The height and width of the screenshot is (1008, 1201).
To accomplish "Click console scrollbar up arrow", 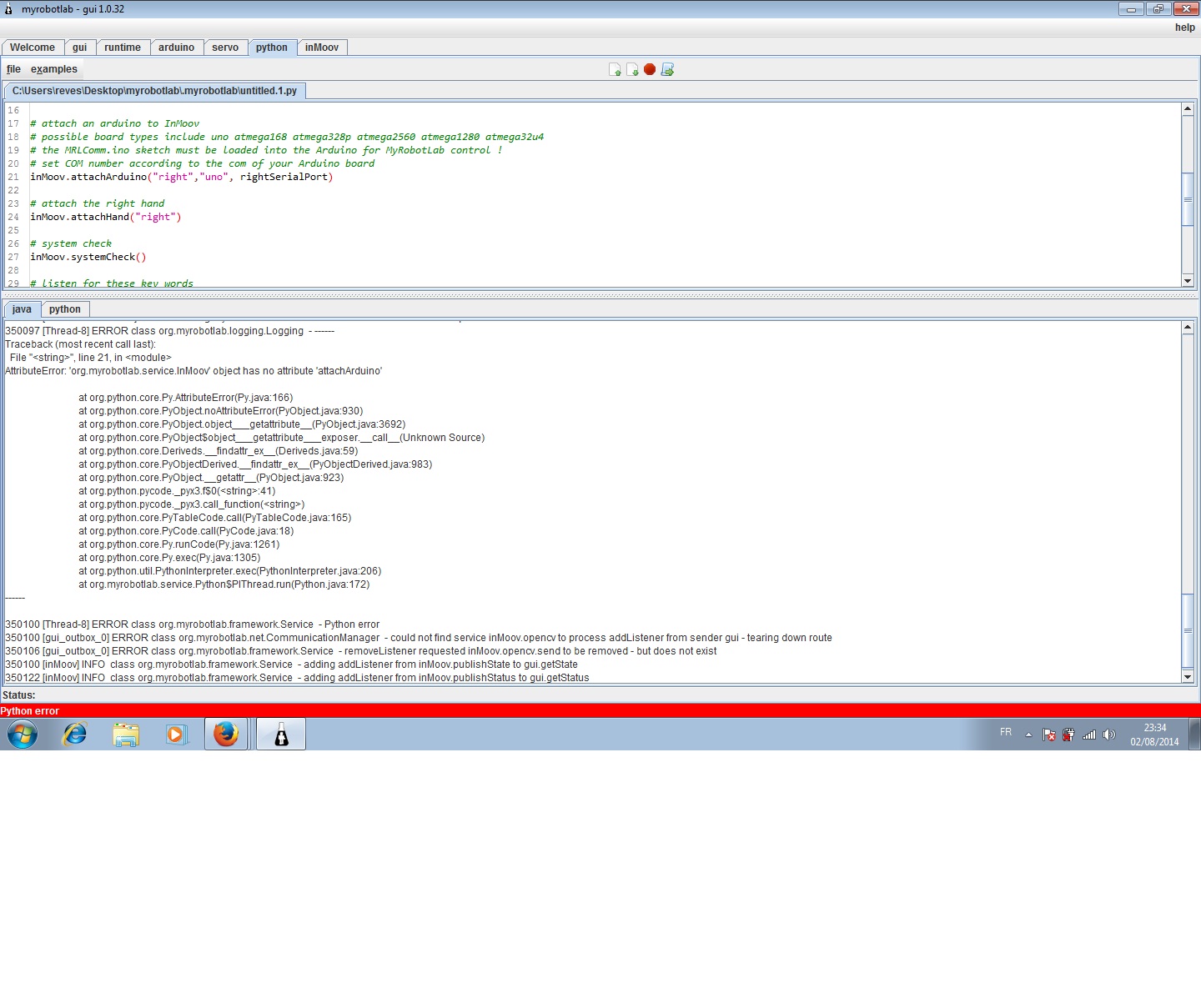I will coord(1188,328).
